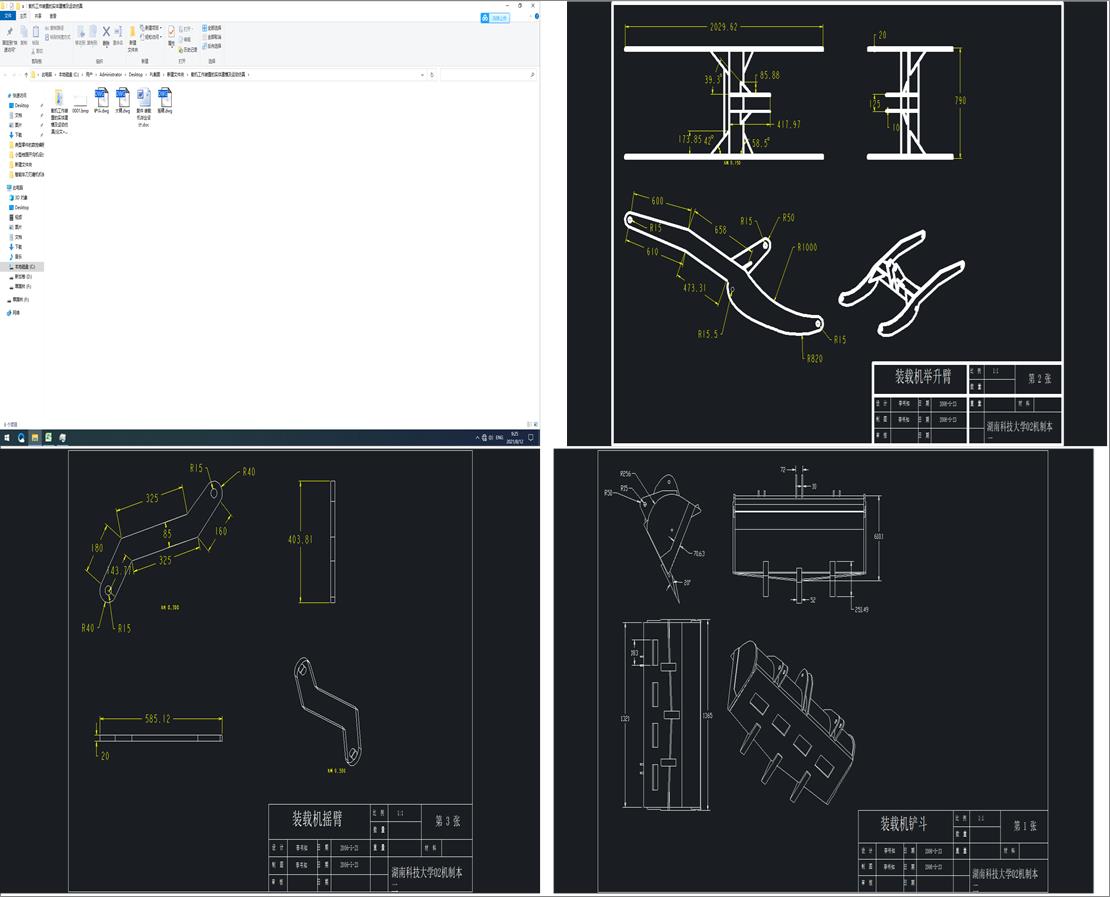Click Select none in the ribbon
Image resolution: width=1110 pixels, height=897 pixels.
click(212, 37)
